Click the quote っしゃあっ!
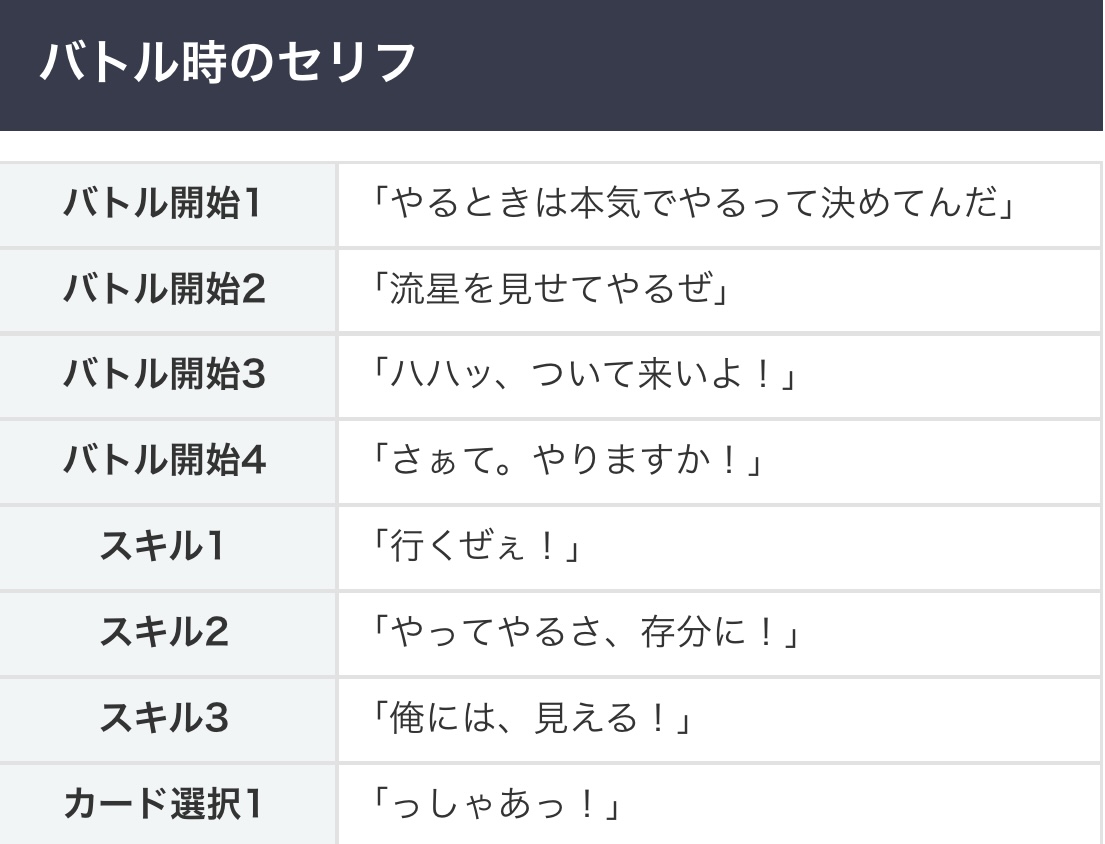1105x844 pixels. 496,804
